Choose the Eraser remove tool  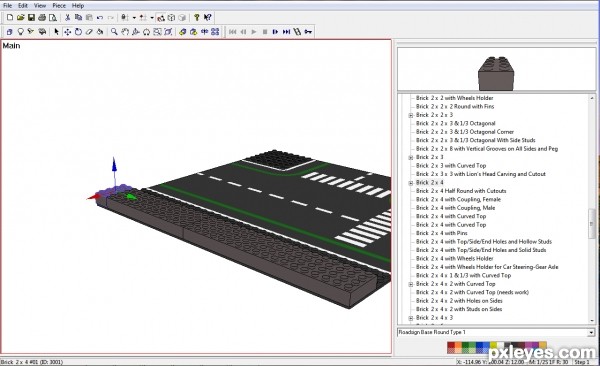pos(89,32)
